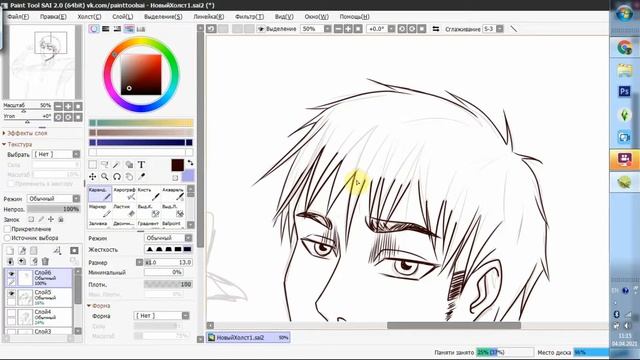640x360 pixels.
Task: Open the zoom 50% dropdown in toolbar
Action: click(327, 29)
